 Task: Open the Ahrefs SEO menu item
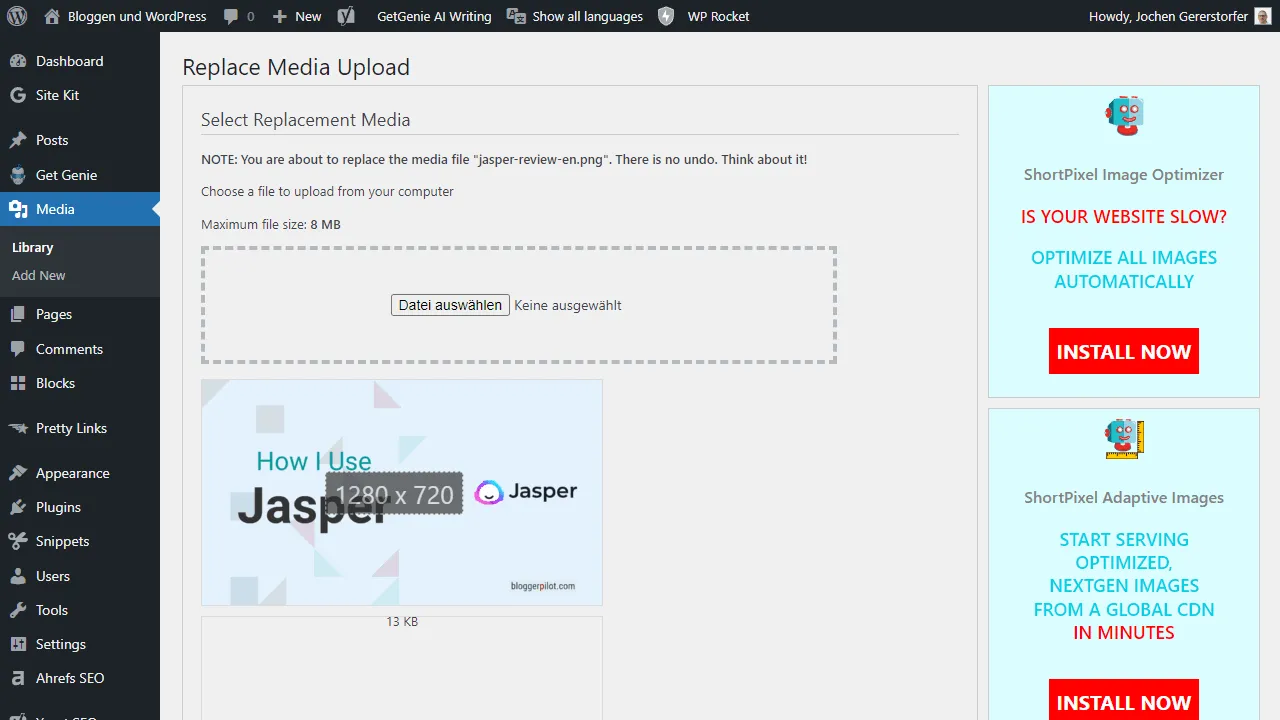(80, 678)
